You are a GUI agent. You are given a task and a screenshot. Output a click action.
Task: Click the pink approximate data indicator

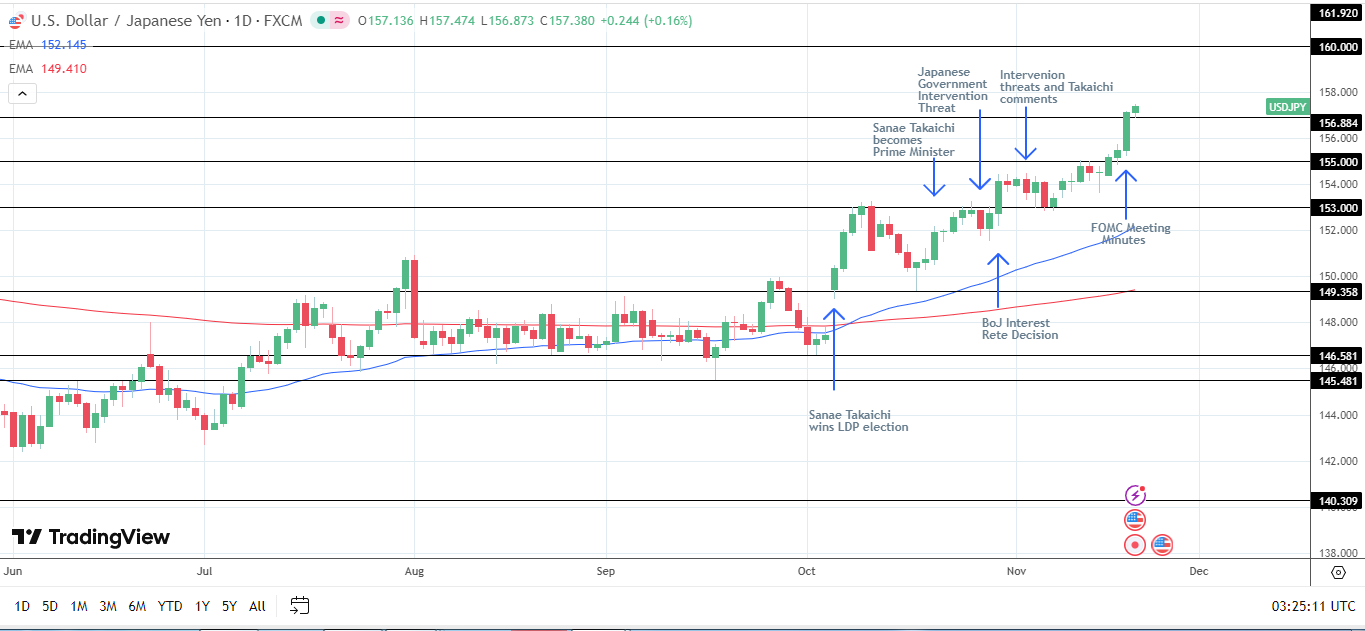(339, 20)
